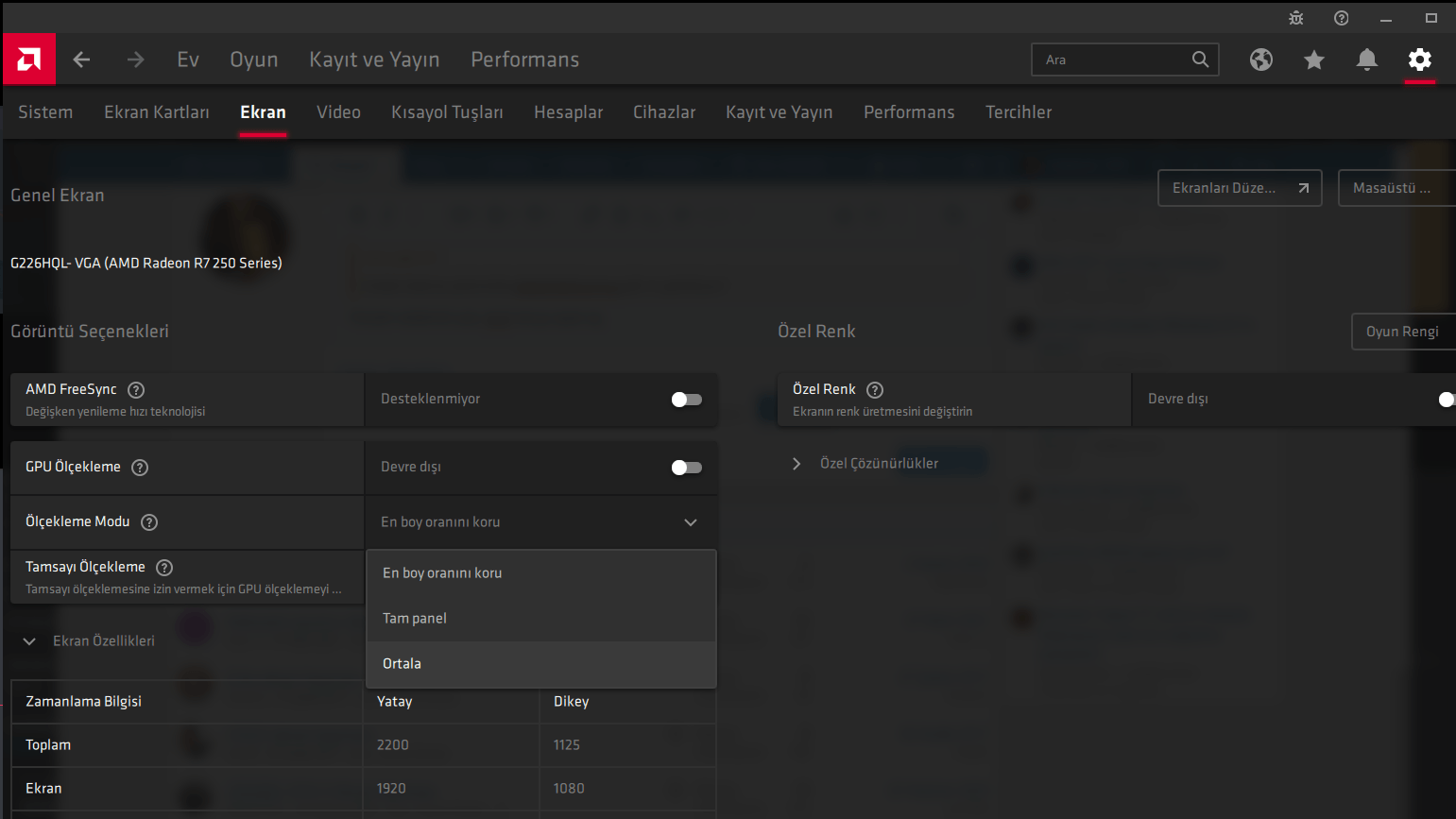Show Tamsayı Ölçekleme help icon

coord(164,568)
